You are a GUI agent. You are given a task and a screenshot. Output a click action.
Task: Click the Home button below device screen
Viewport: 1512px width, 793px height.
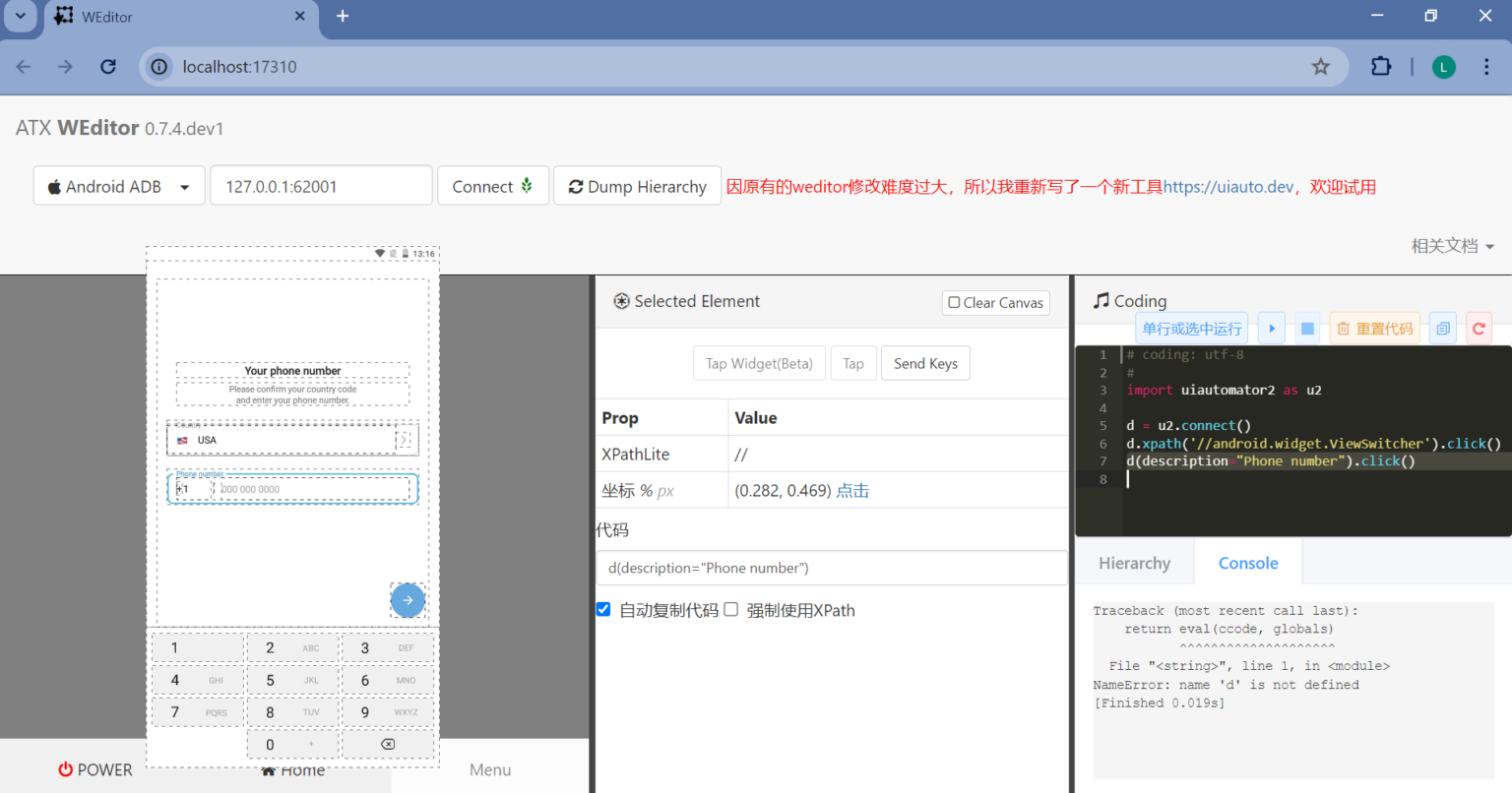point(293,771)
